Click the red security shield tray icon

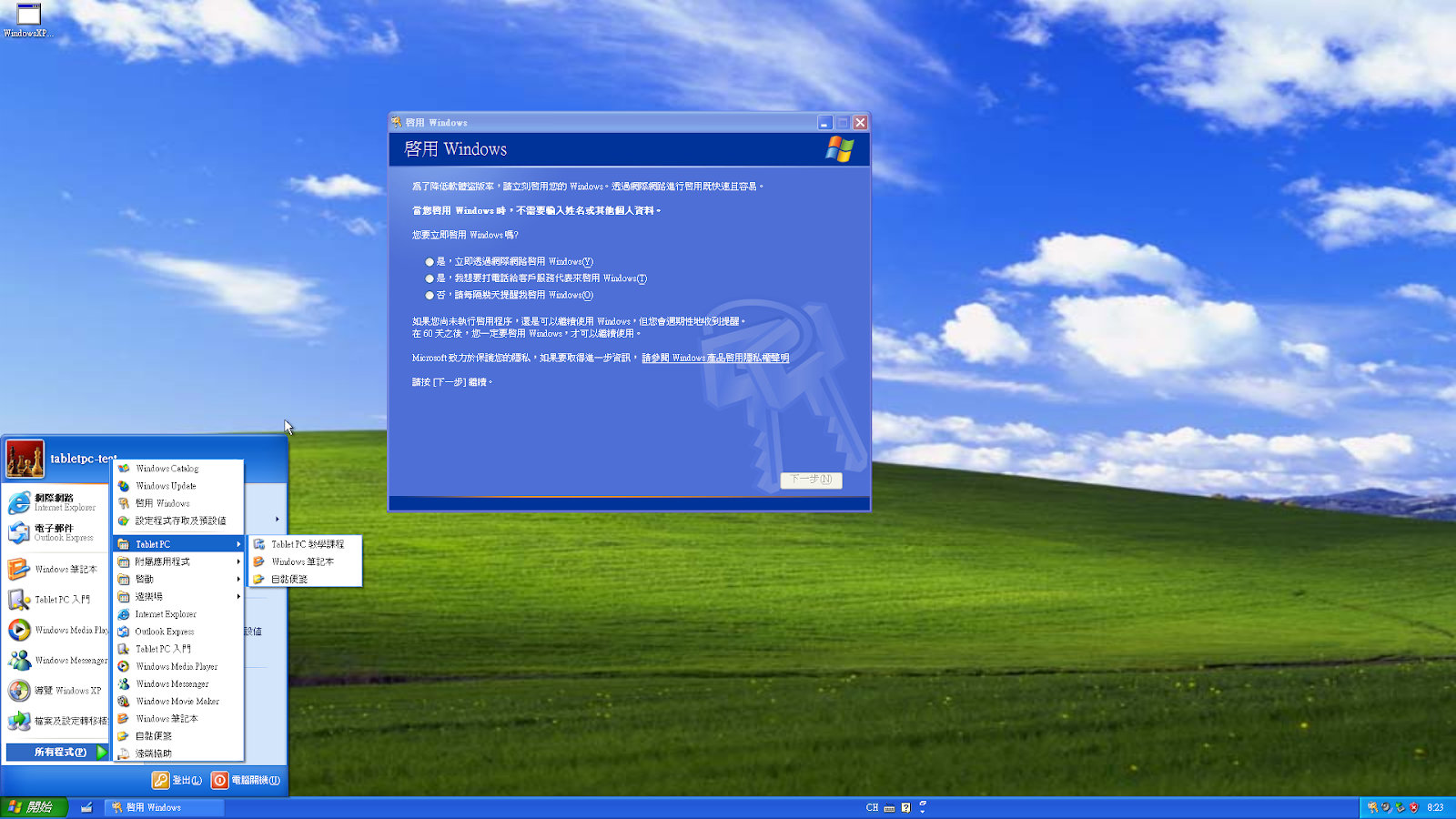1414,807
